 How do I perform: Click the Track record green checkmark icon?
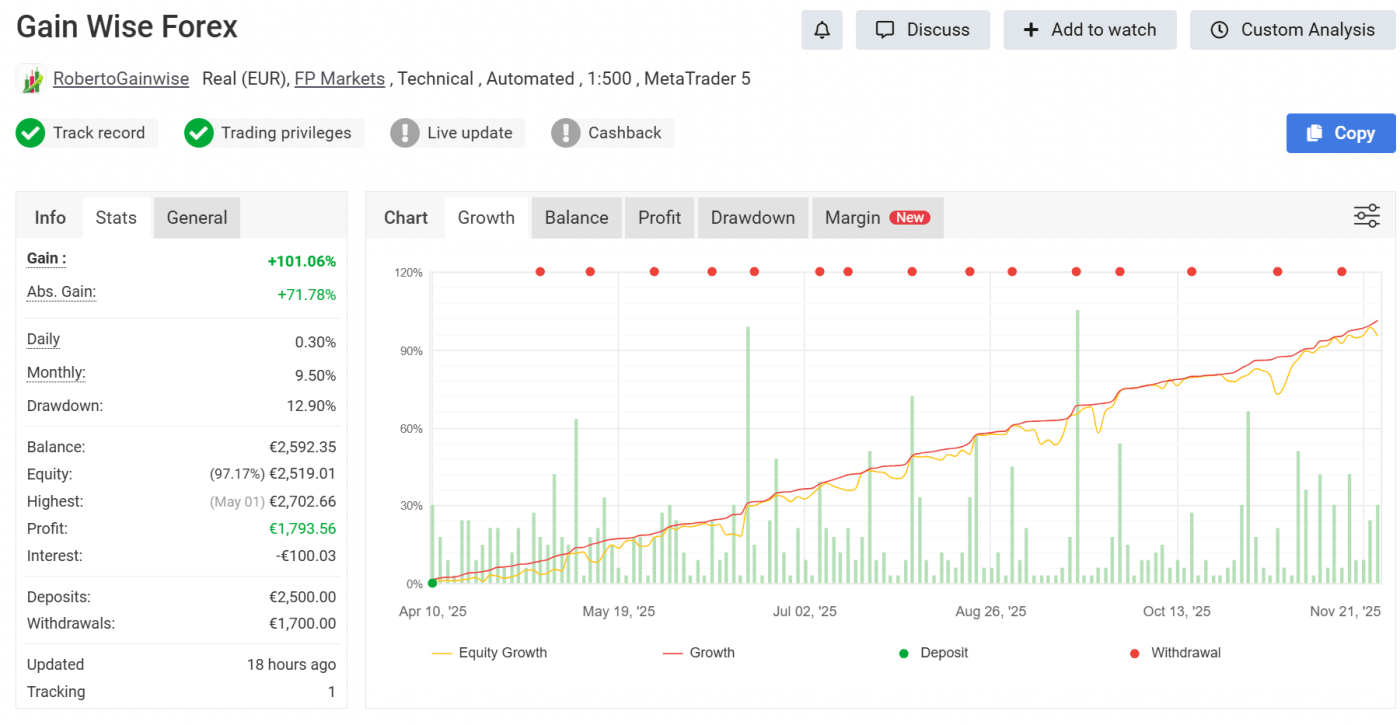tap(30, 133)
